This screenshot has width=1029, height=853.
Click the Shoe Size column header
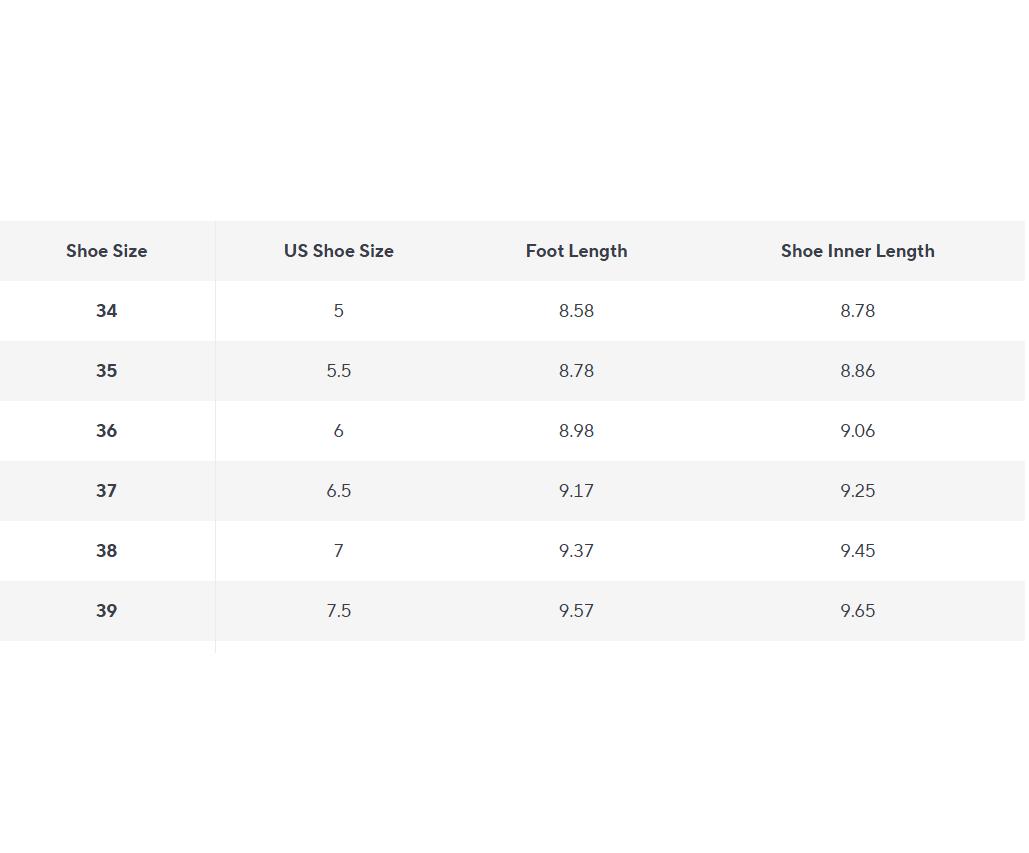[x=106, y=251]
